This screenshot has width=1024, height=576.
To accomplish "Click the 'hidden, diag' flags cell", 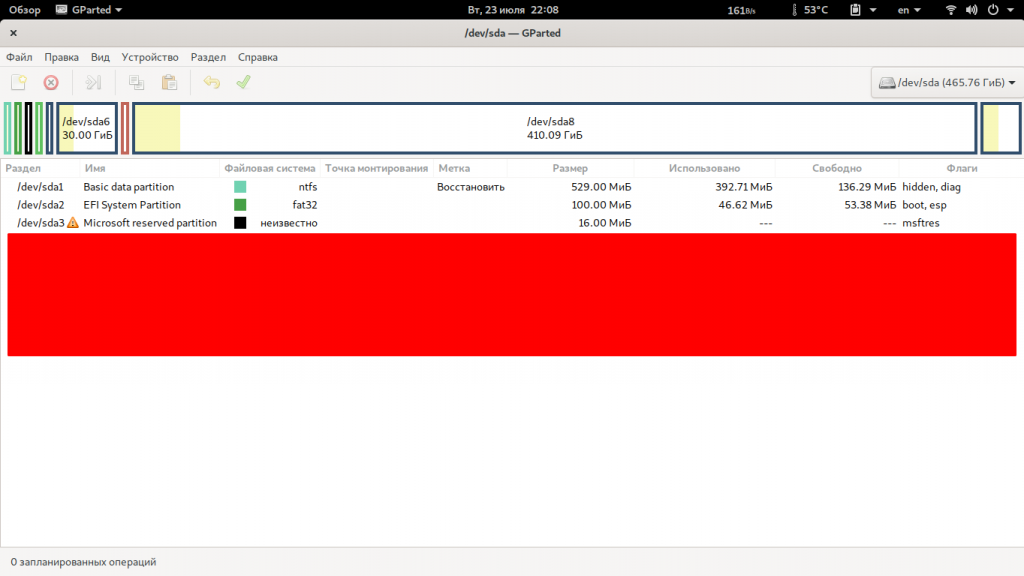I will click(931, 187).
